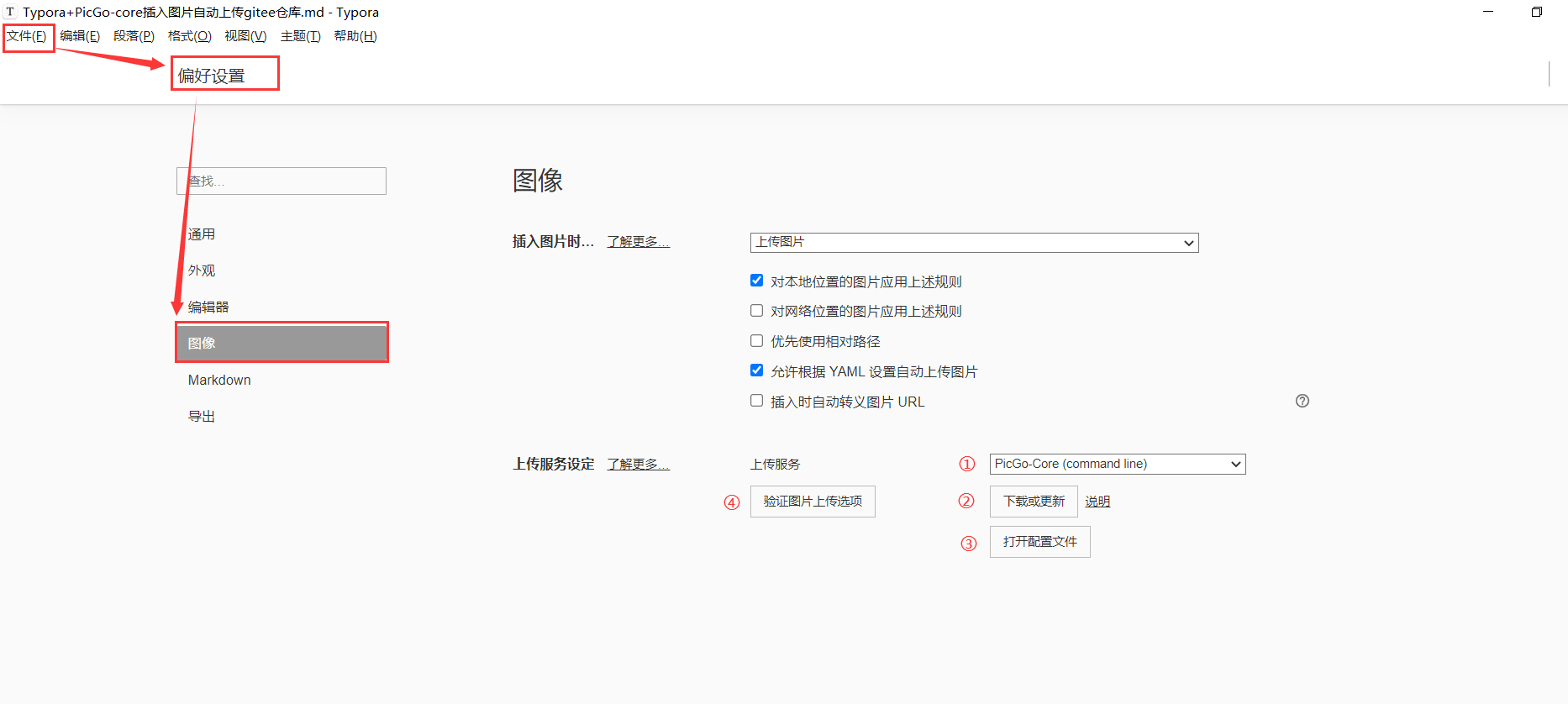Open 了解更多 link beside 插入图片时
Screen dimensions: 1568x704
[x=639, y=242]
